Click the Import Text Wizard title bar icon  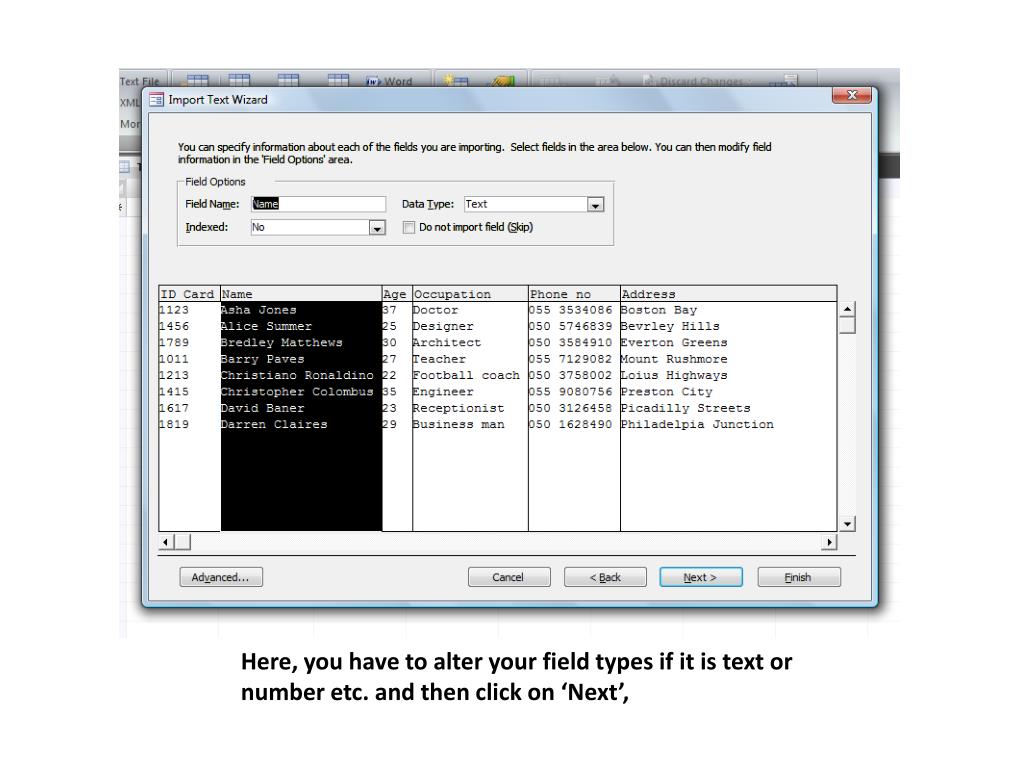click(x=156, y=100)
